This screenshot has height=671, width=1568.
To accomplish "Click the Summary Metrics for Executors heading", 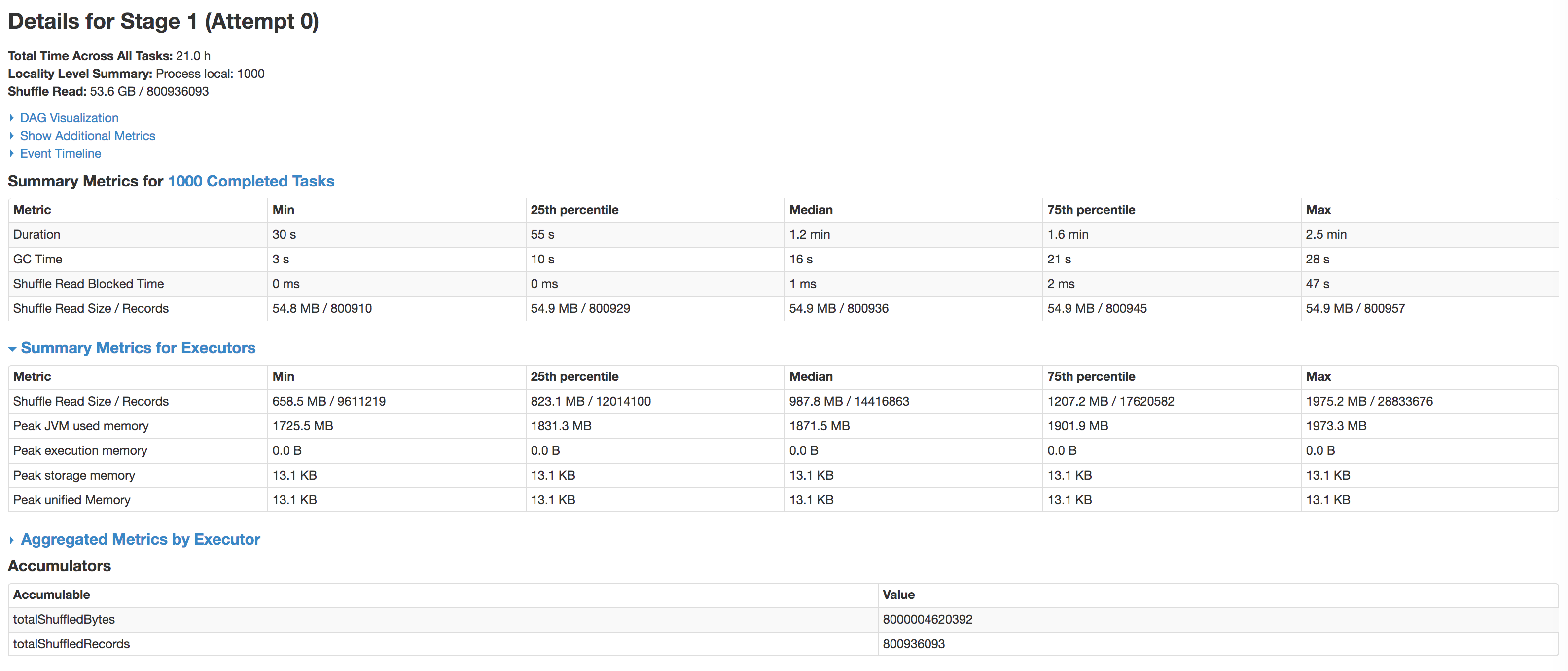I will tap(138, 348).
